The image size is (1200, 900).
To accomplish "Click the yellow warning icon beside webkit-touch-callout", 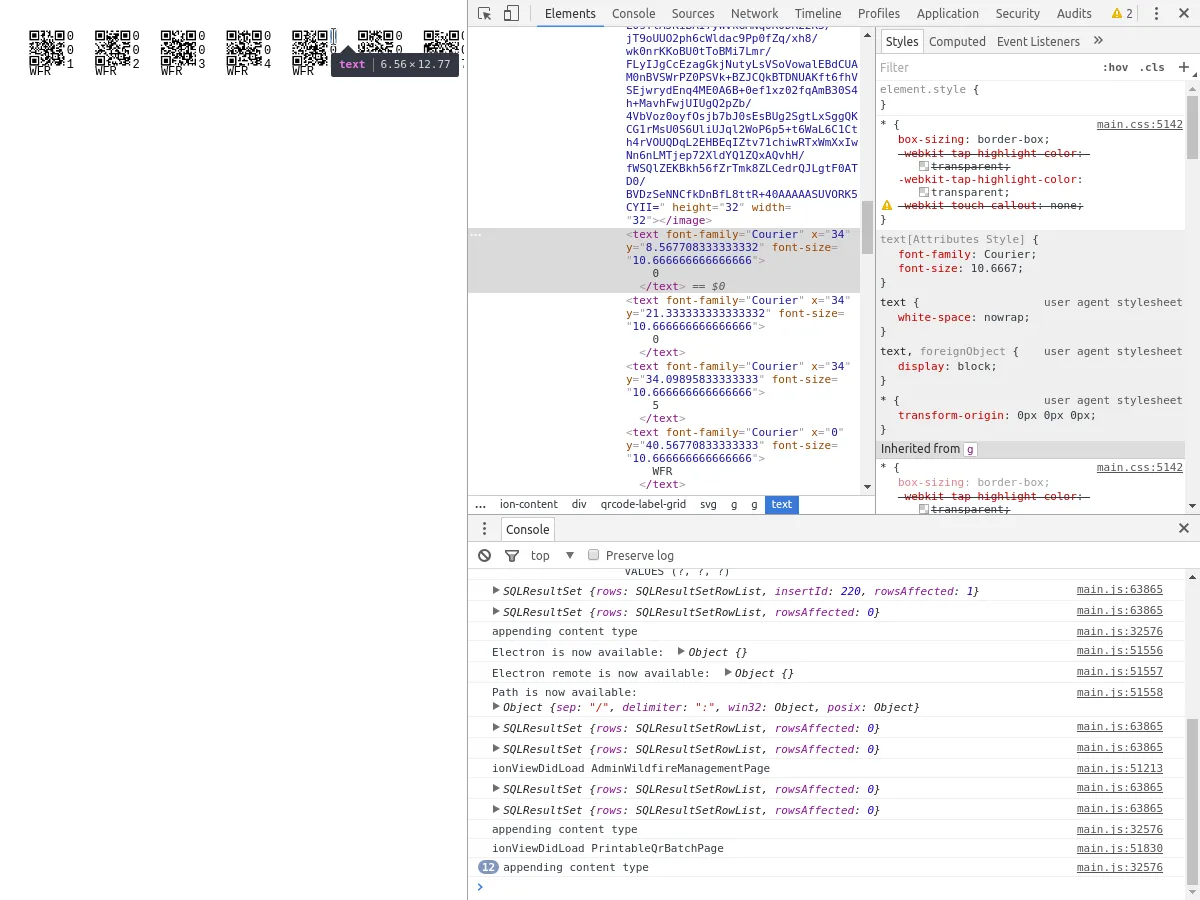I will pyautogui.click(x=887, y=205).
